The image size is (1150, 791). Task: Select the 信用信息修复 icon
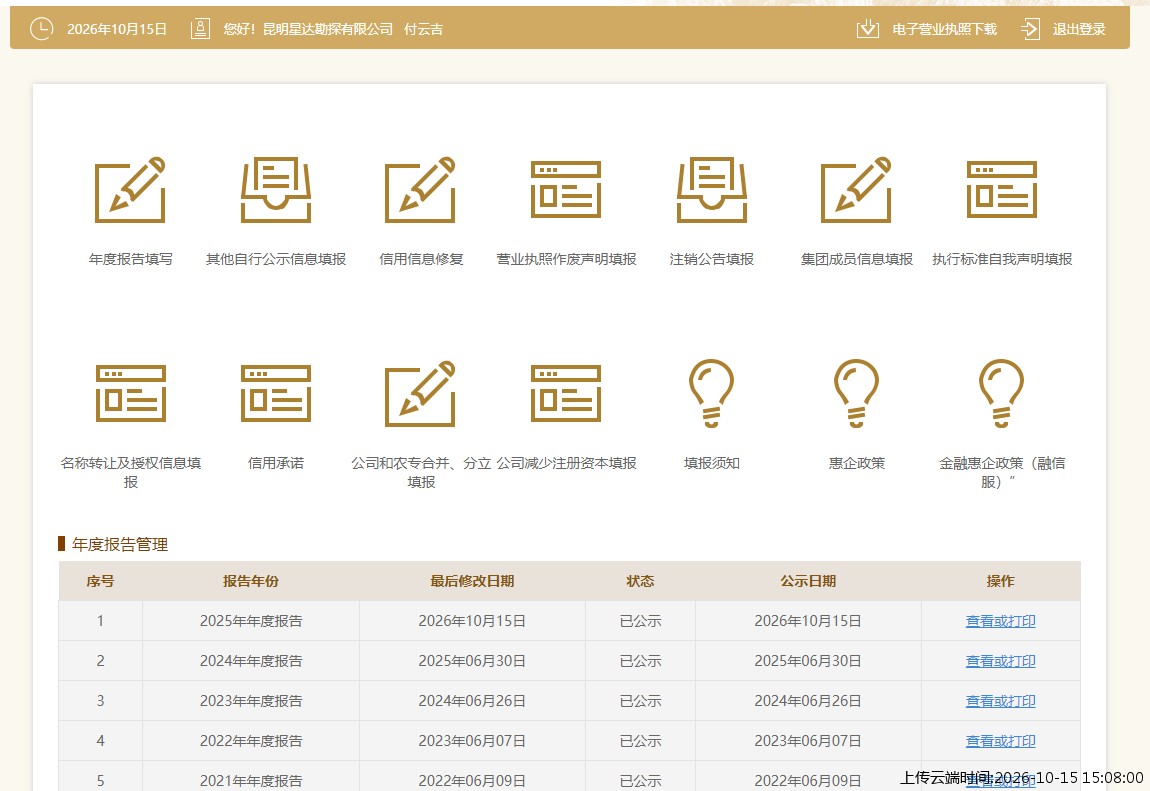tap(421, 190)
